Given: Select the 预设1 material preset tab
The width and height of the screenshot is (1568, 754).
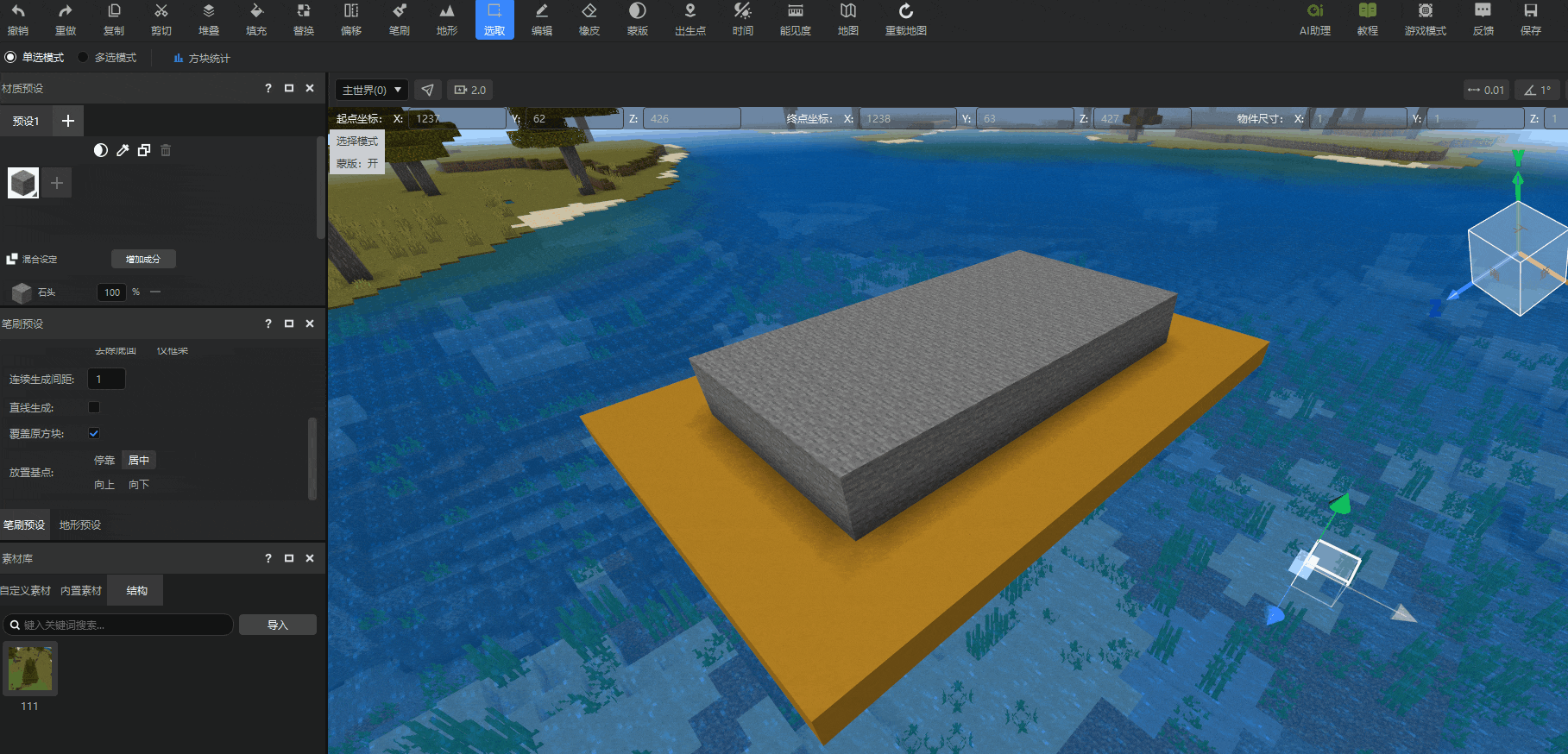Looking at the screenshot, I should point(26,121).
